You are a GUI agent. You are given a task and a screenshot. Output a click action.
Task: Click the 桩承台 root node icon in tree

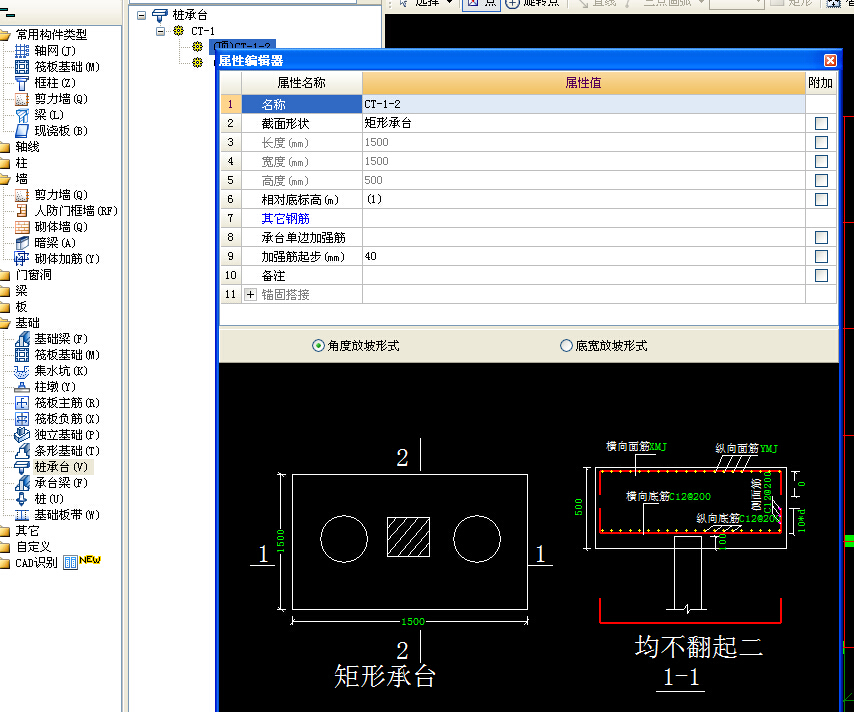(160, 15)
